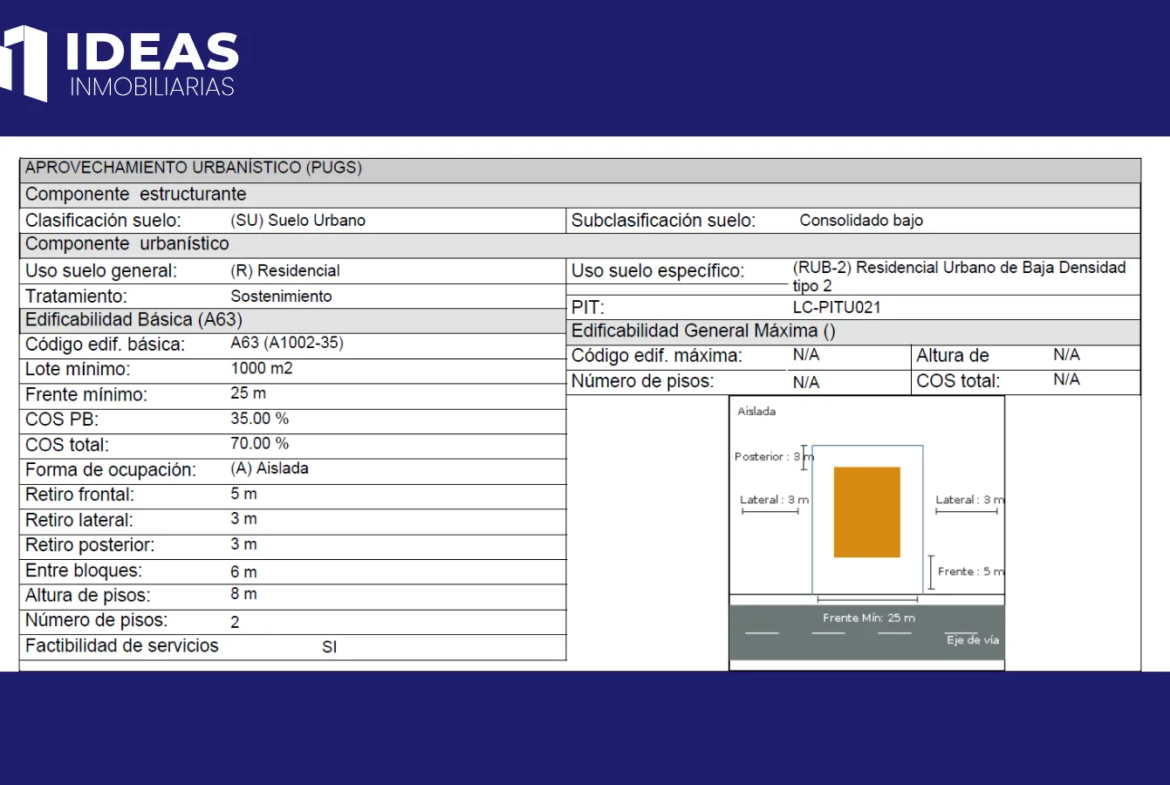Click the 'A63 (A1002-35)' code value

coord(287,343)
